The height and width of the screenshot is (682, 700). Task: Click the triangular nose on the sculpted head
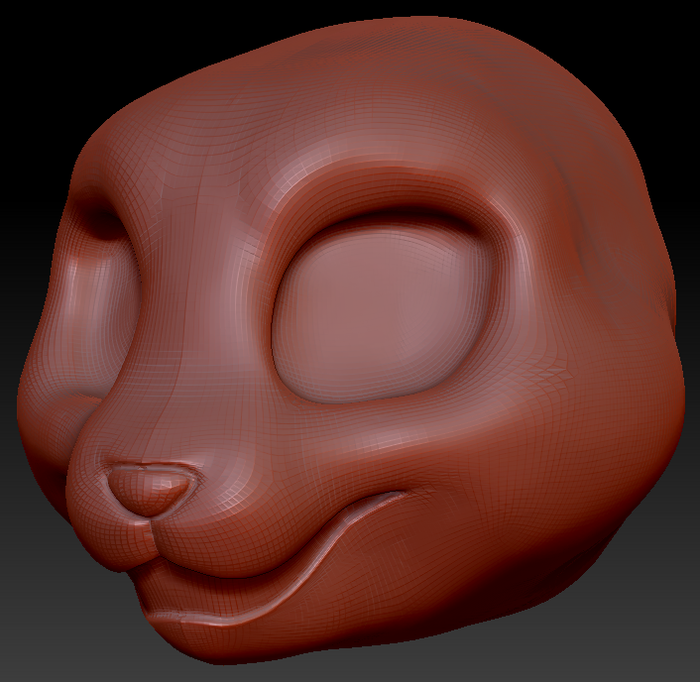tap(151, 489)
